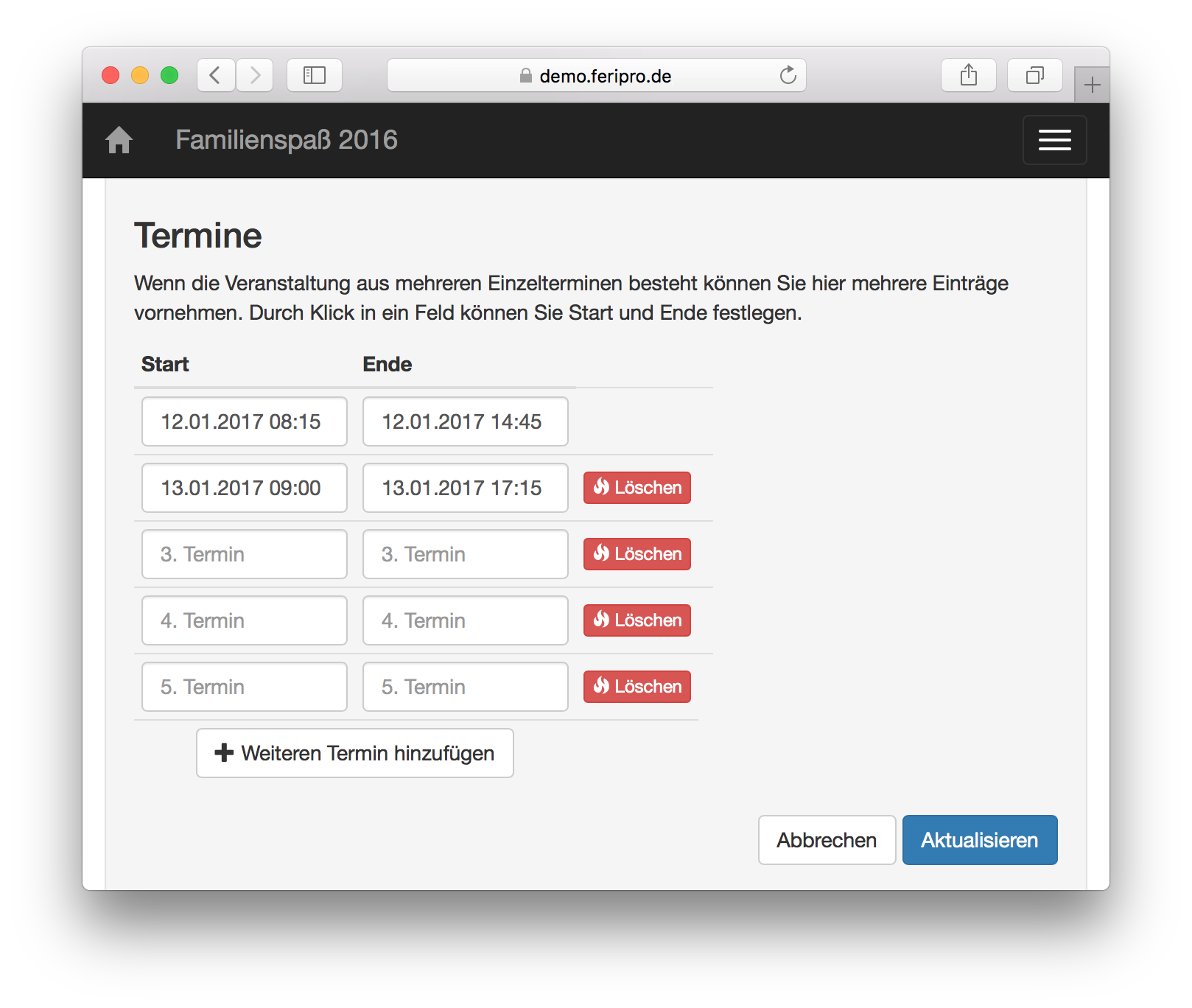1192x1008 pixels.
Task: Open a new tab with plus button
Action: 1092,85
